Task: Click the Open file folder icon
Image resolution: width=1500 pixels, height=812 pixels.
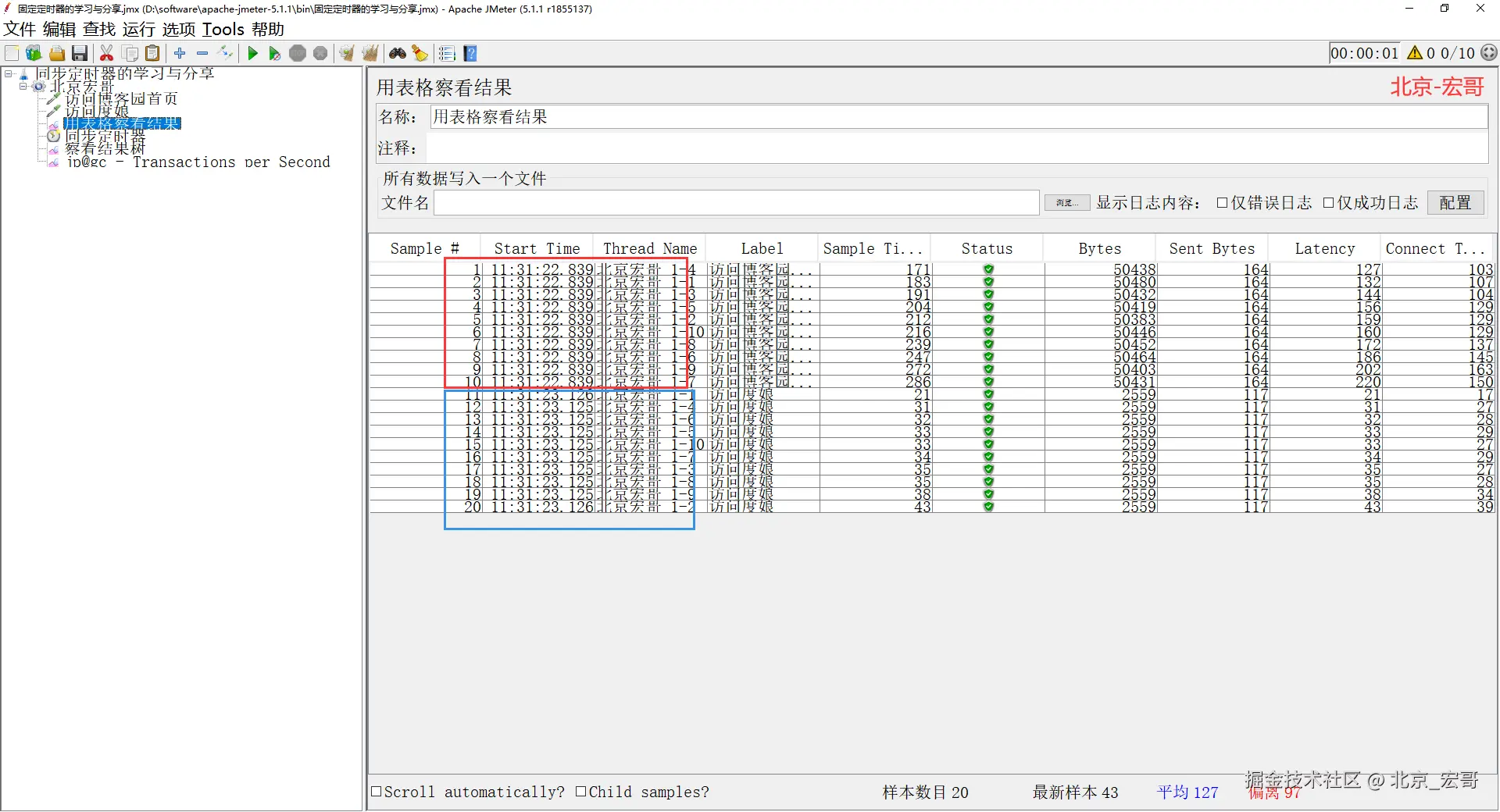Action: click(57, 53)
